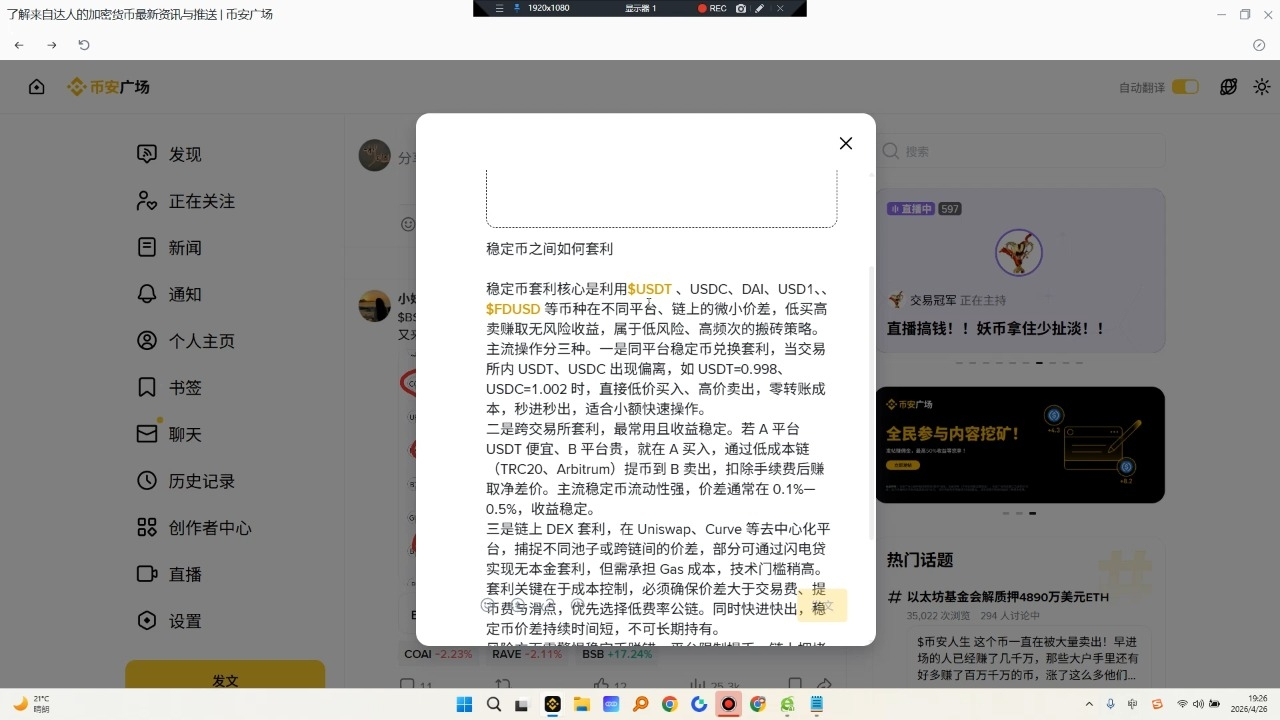Click the 币安广场 logo
This screenshot has height=720, width=1280.
pyautogui.click(x=108, y=87)
